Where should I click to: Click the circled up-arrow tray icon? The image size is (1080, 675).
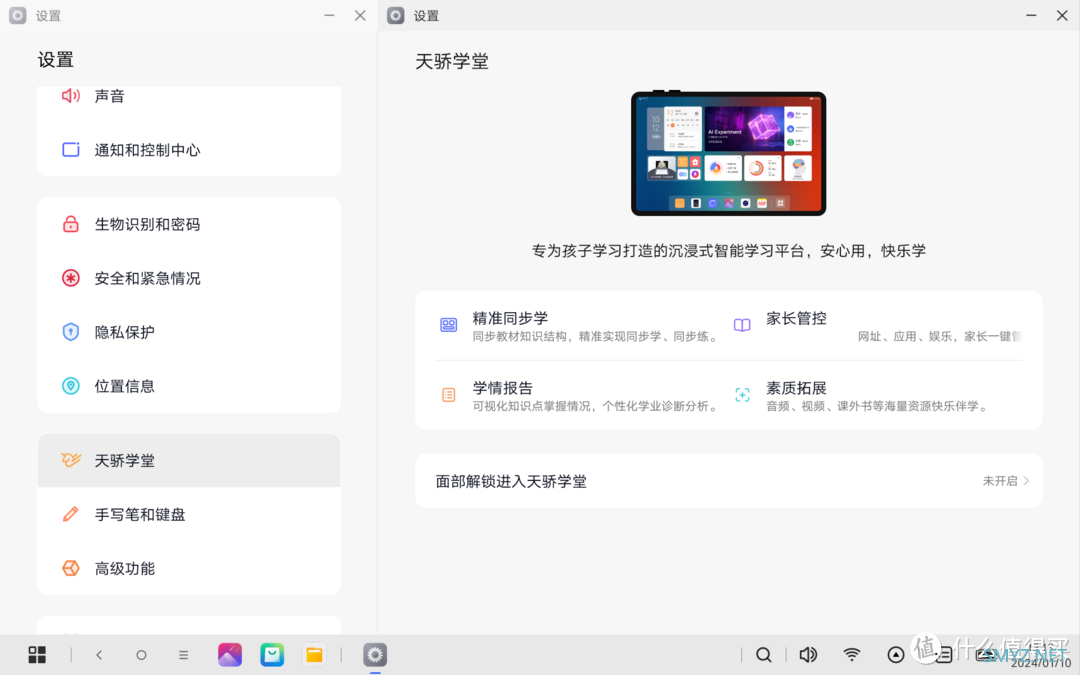895,654
